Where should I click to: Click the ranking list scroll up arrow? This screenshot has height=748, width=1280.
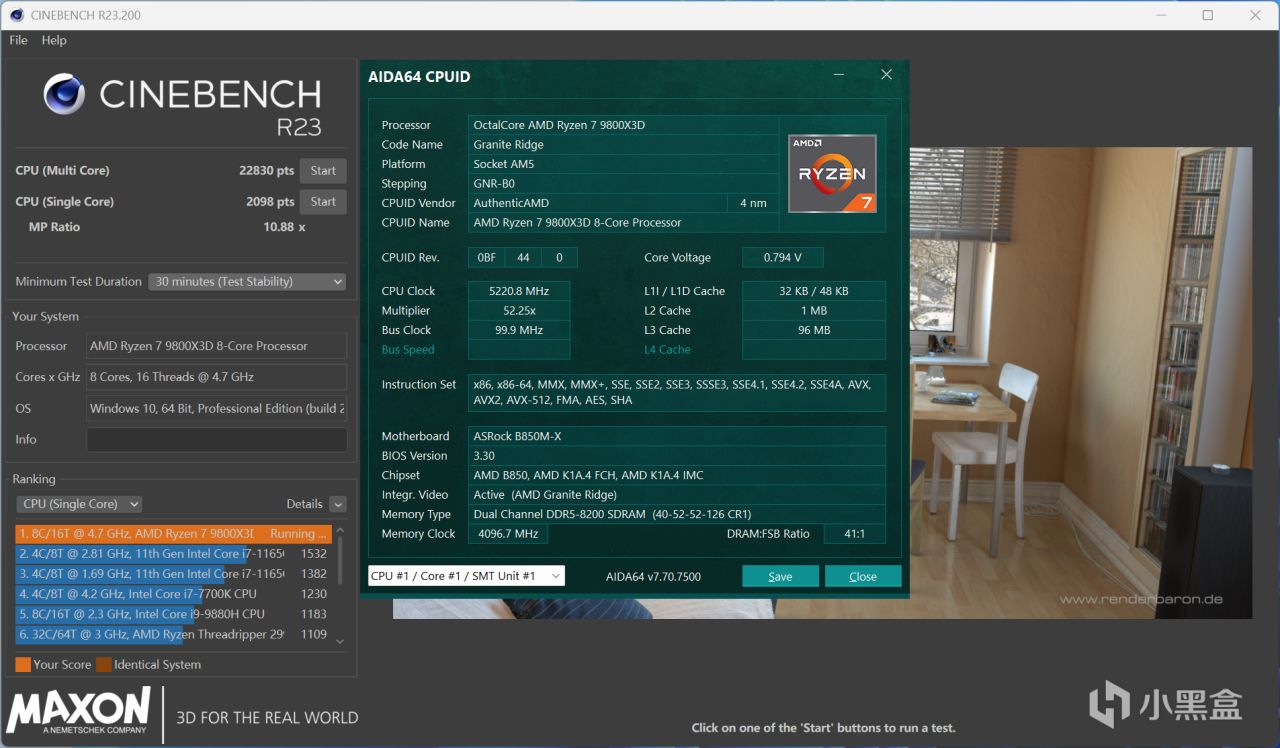point(340,531)
